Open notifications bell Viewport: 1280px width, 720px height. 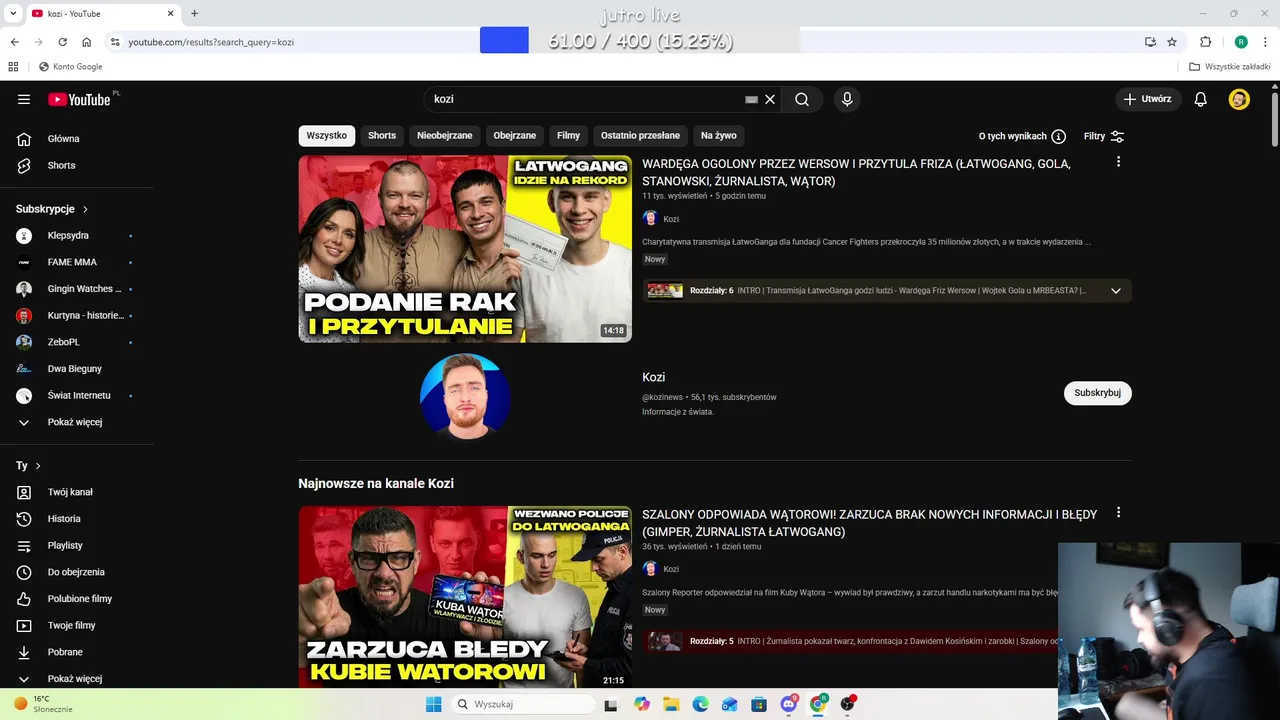point(1201,99)
